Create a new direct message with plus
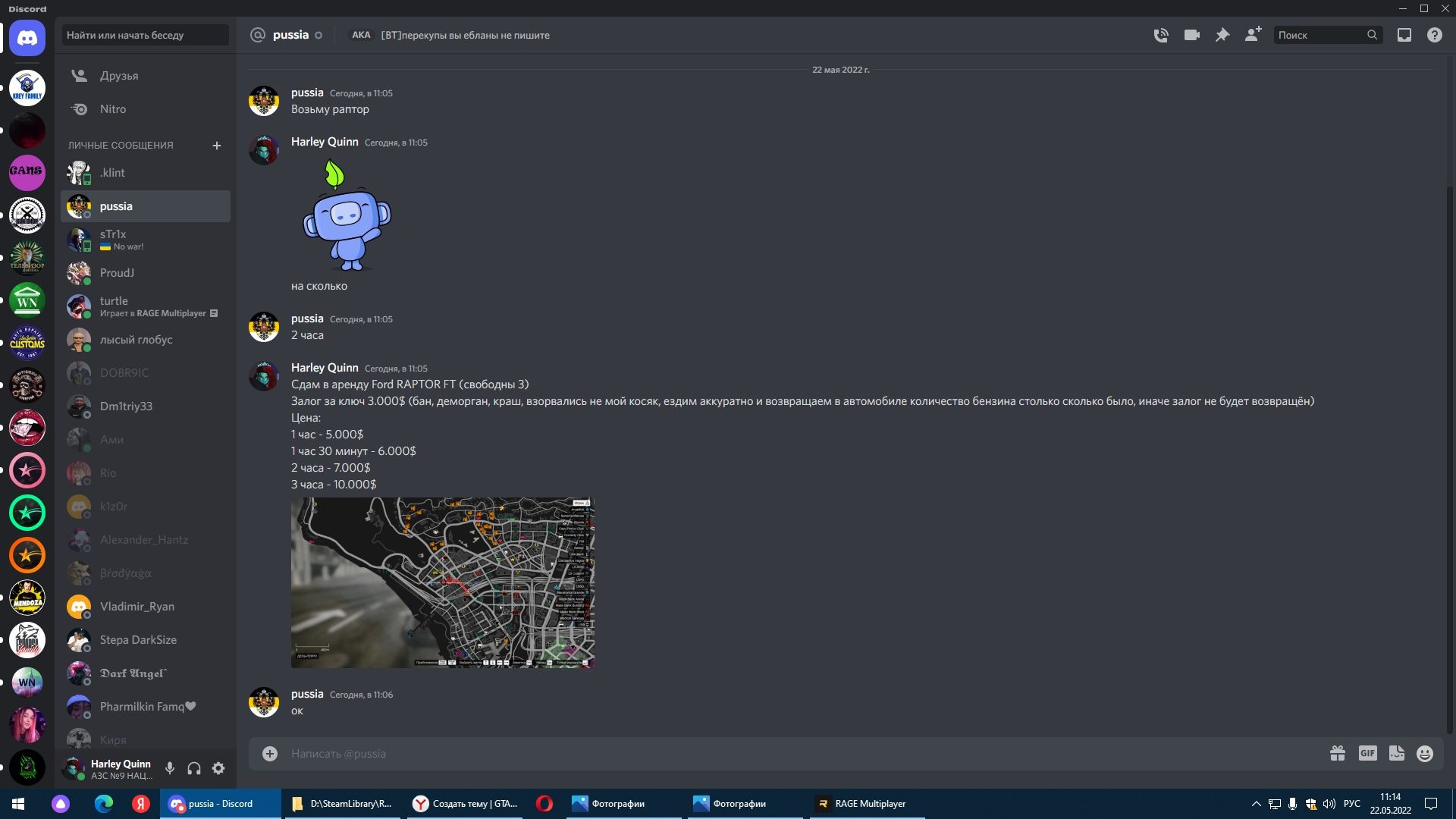Screen dimensions: 1456x819 217,145
